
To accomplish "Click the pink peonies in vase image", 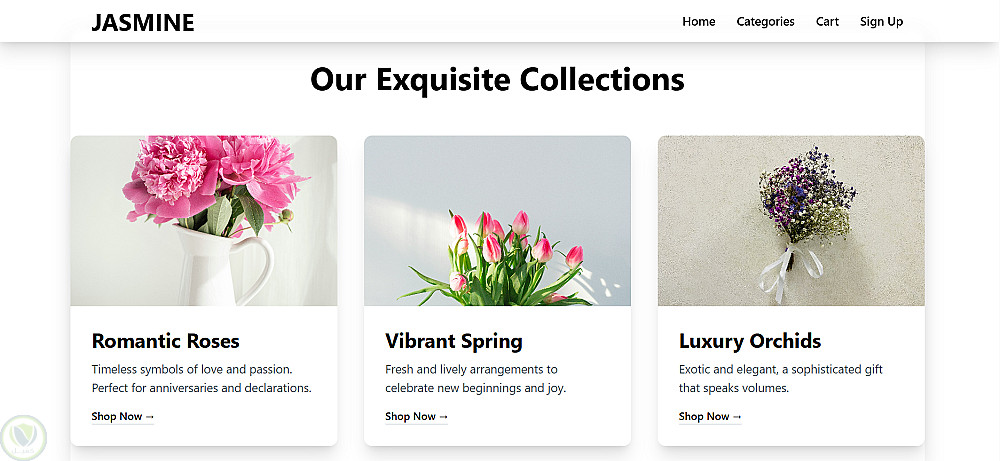I will [x=204, y=220].
